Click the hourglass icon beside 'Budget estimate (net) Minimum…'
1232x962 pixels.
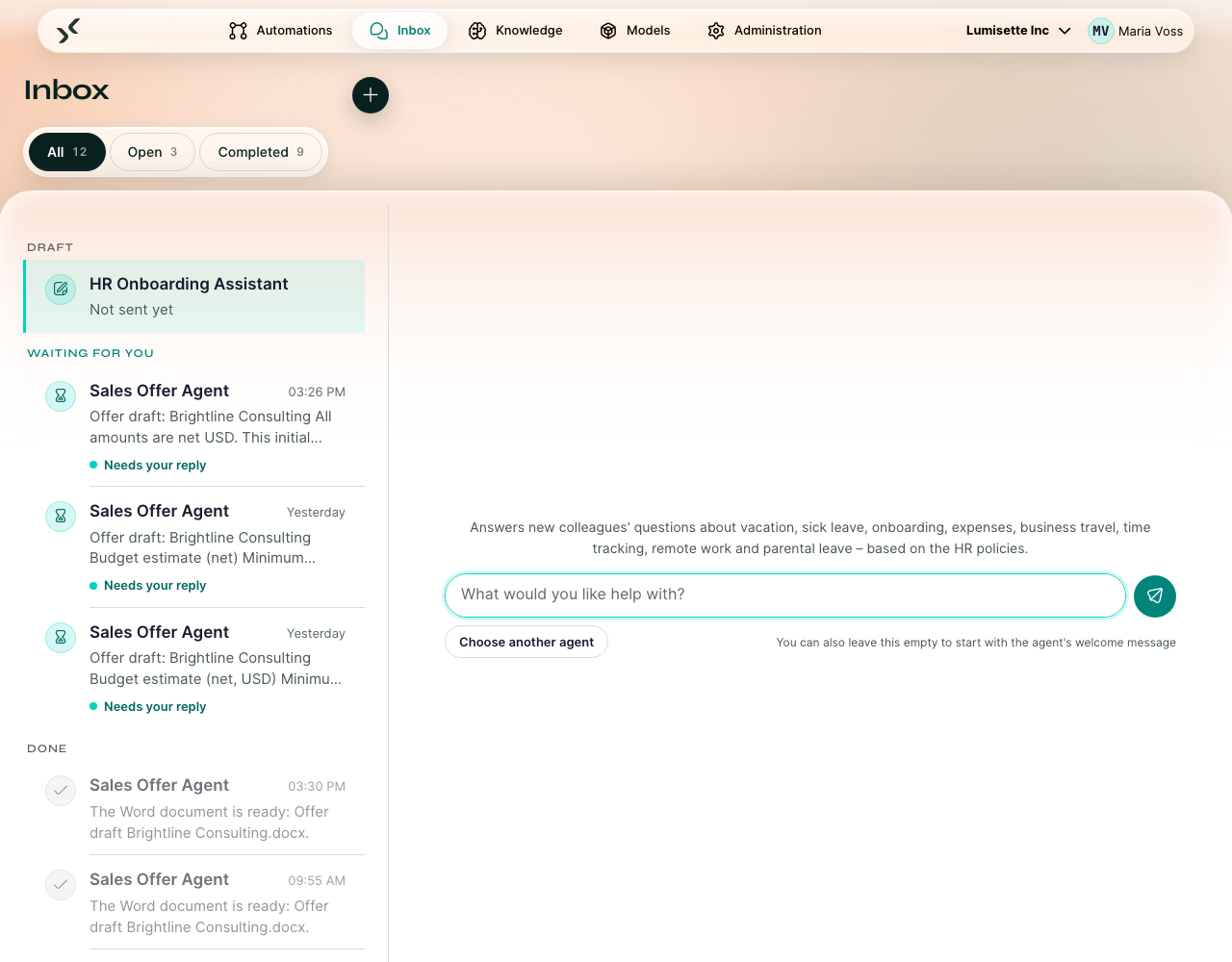tap(61, 516)
